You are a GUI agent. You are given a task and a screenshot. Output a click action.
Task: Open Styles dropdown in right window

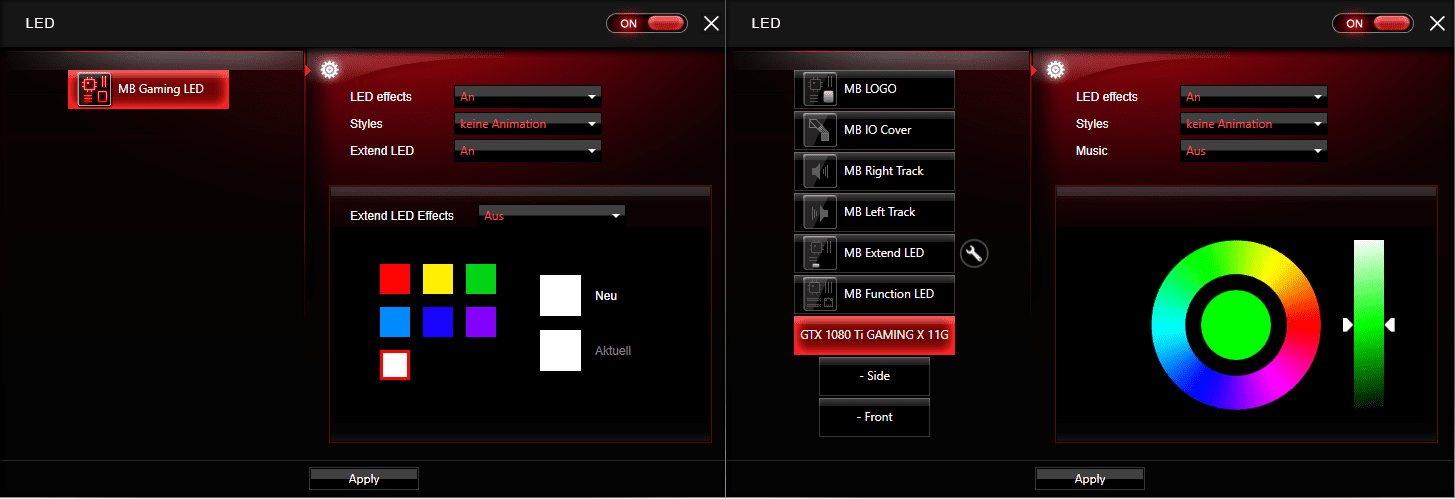[x=1254, y=124]
